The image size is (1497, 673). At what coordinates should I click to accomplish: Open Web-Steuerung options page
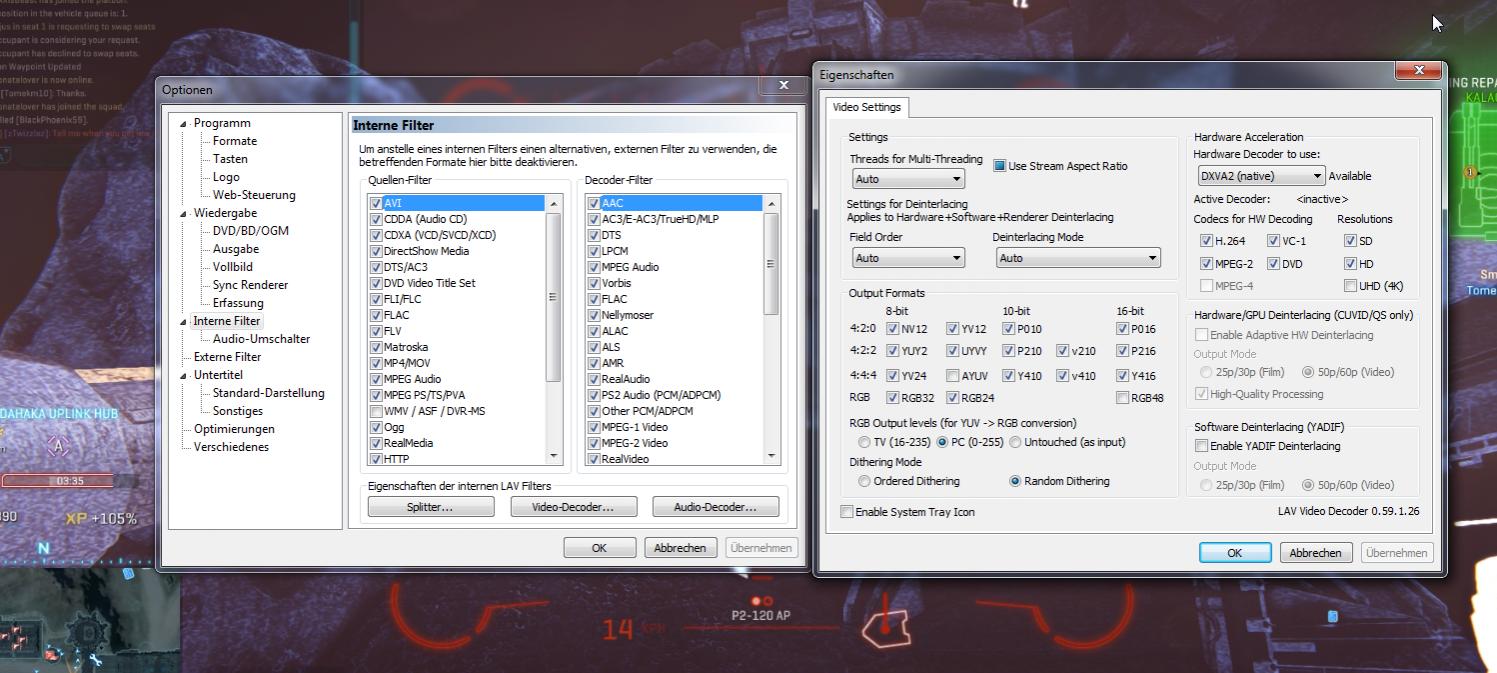[254, 195]
